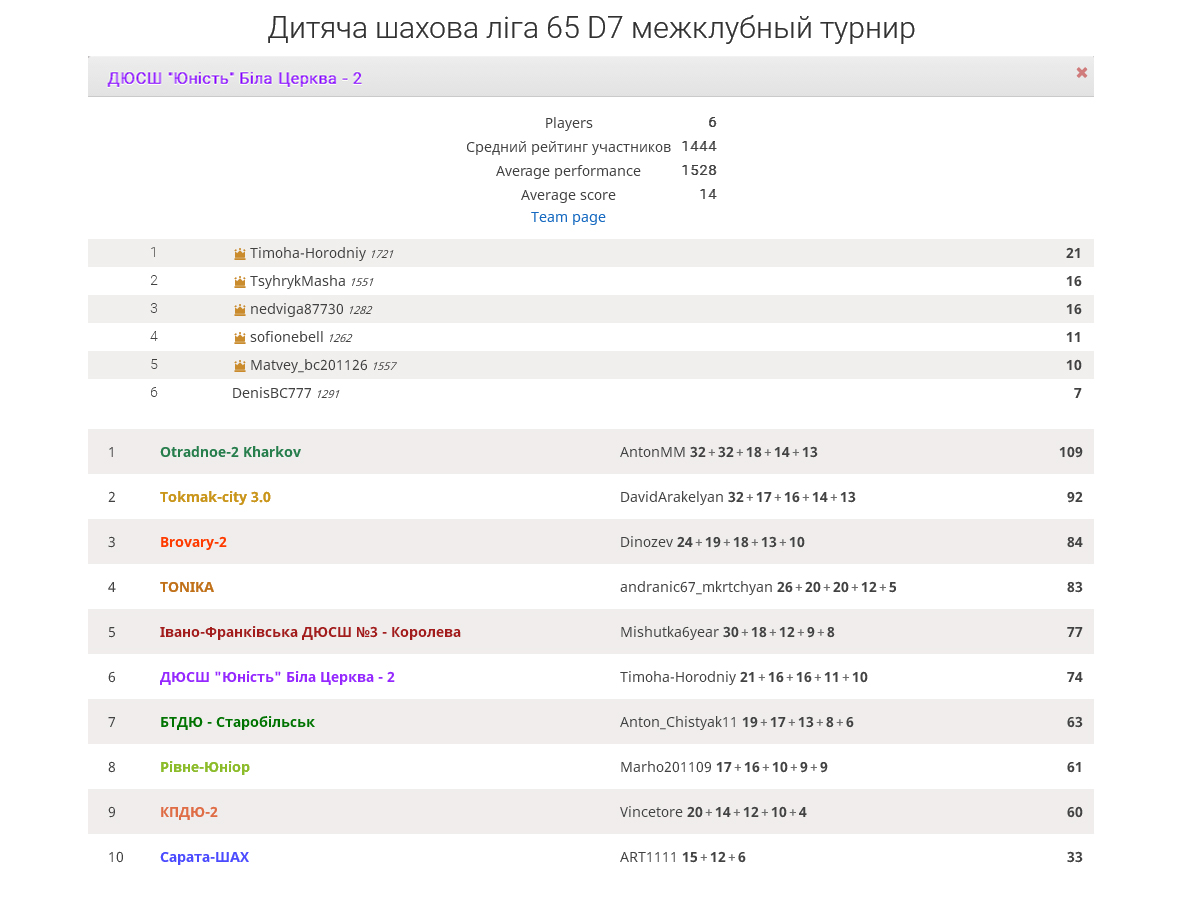Click the tournament title heading

591,28
